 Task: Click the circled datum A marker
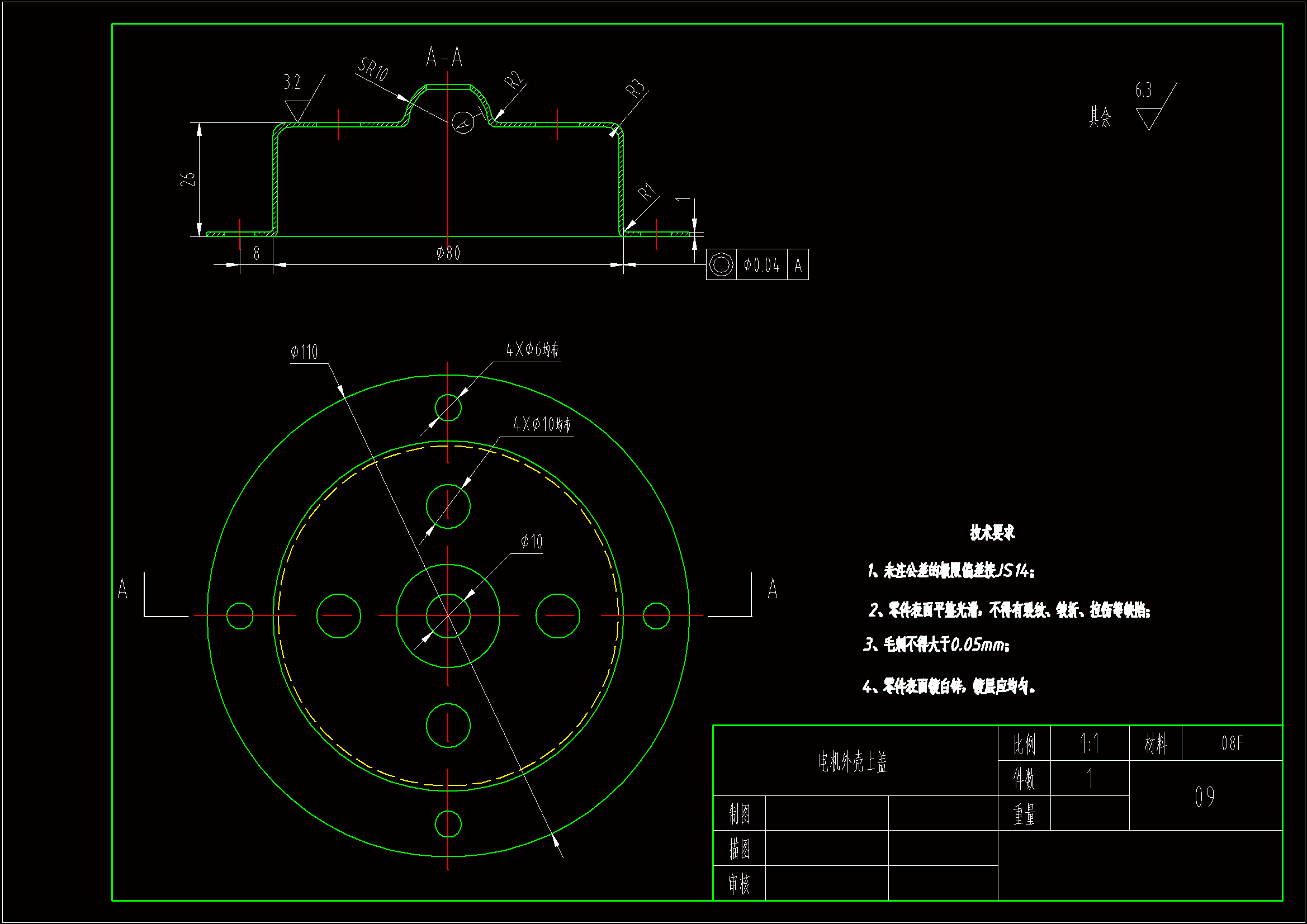coord(462,122)
